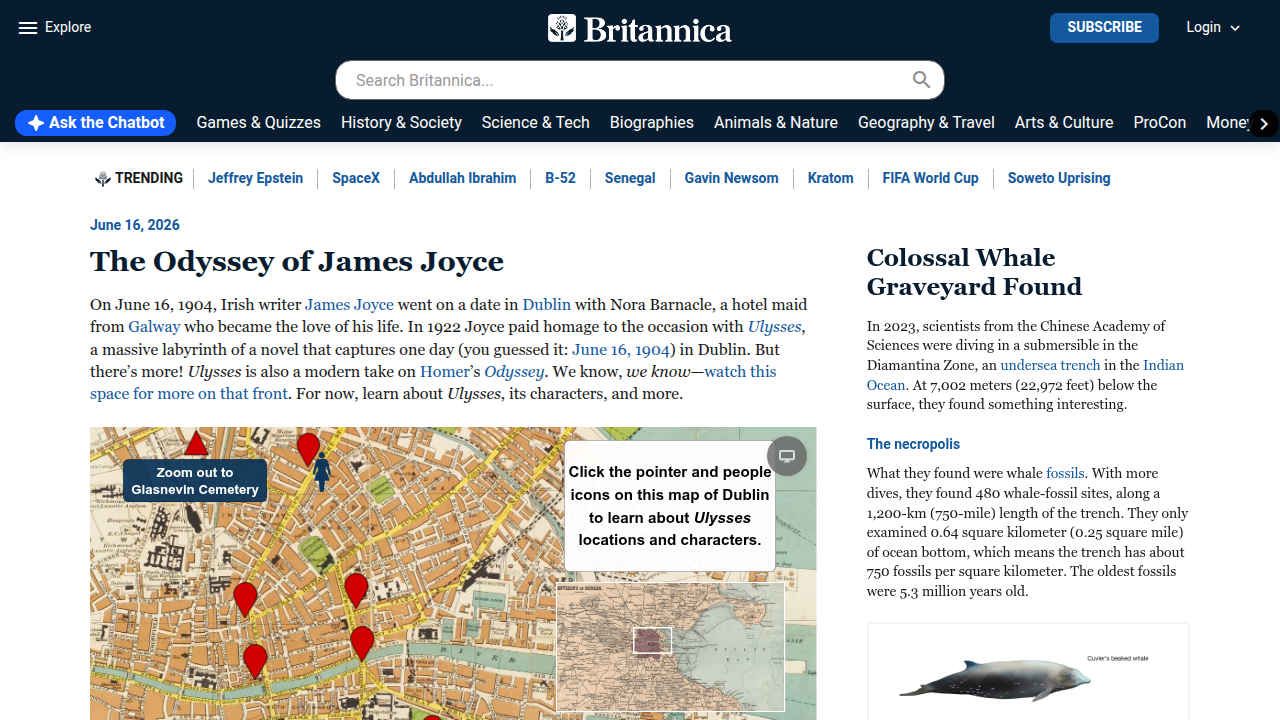Follow the fossils link in whale article

coord(1065,473)
